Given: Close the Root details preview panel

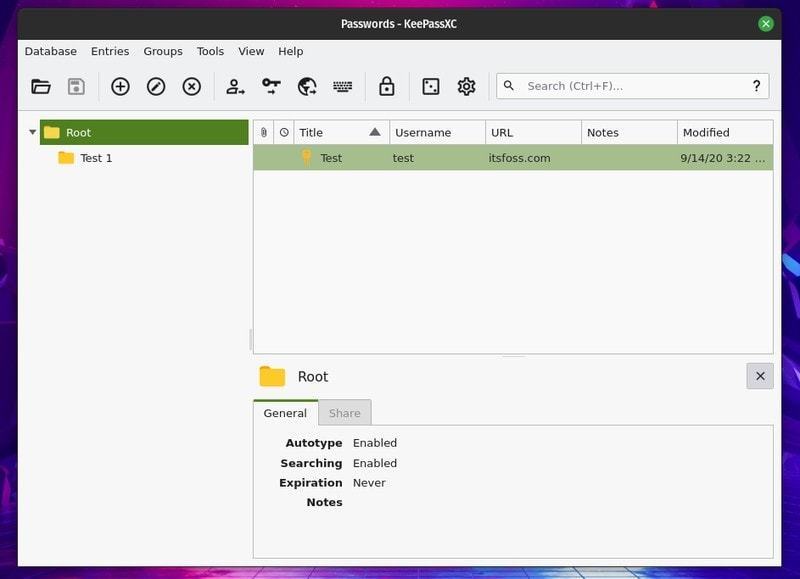Looking at the screenshot, I should pyautogui.click(x=760, y=376).
